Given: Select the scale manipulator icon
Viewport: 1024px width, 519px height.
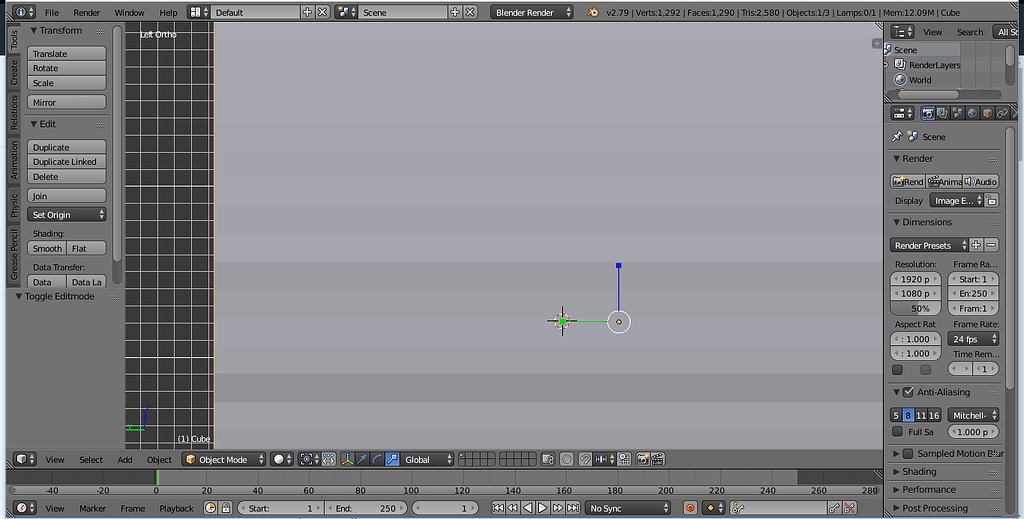Looking at the screenshot, I should (x=392, y=459).
